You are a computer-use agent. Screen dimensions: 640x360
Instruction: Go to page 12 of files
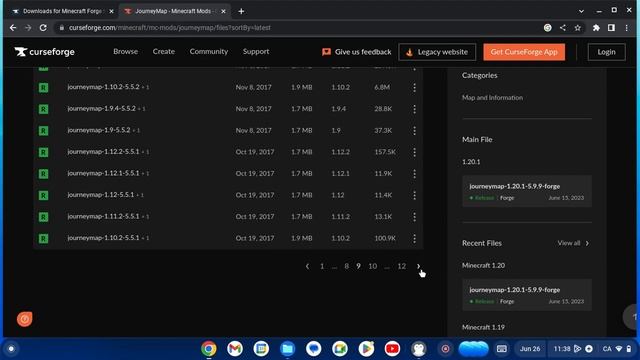tap(402, 266)
